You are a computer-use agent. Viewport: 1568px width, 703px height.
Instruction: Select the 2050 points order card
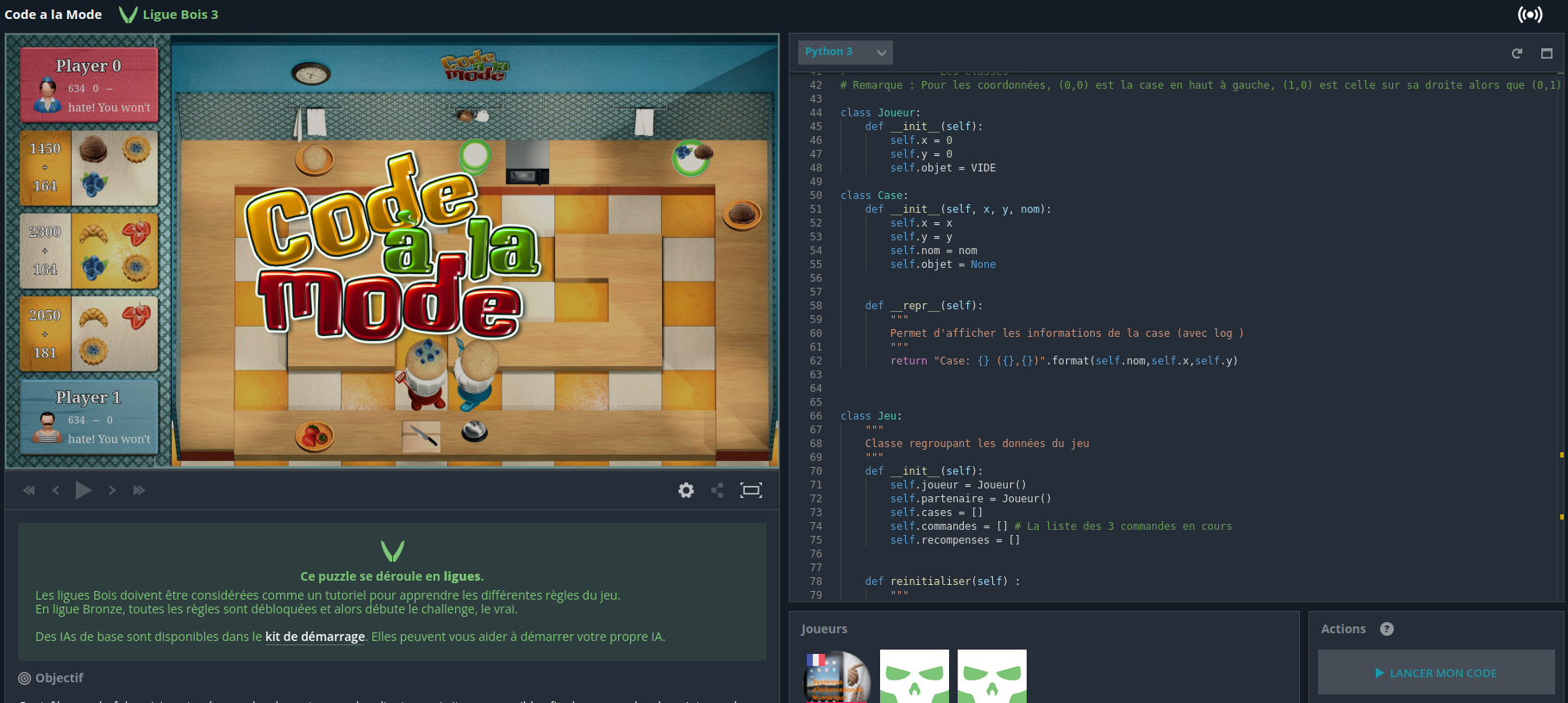click(89, 334)
